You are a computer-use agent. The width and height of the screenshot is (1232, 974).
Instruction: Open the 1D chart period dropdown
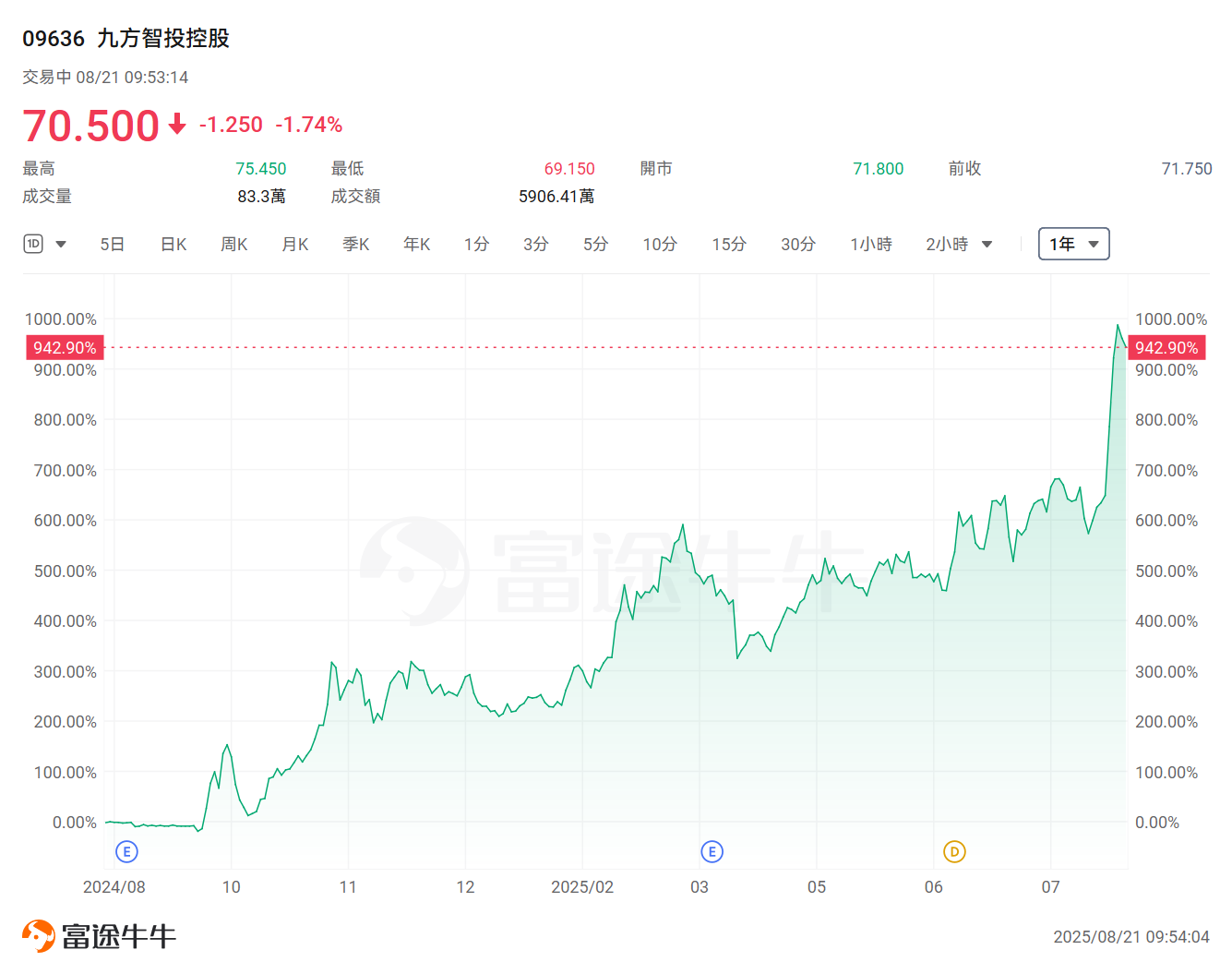[45, 244]
